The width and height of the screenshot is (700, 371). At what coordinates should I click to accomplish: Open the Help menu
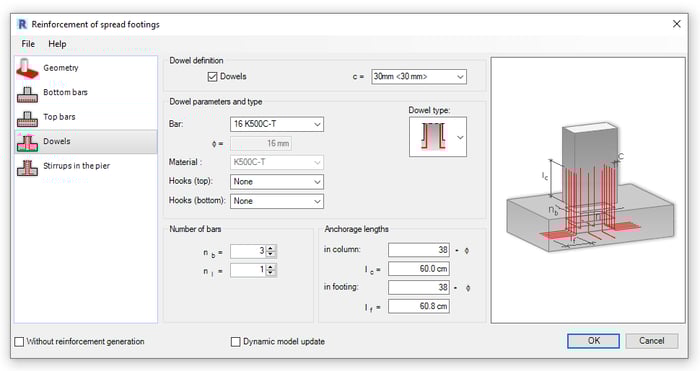(x=57, y=44)
